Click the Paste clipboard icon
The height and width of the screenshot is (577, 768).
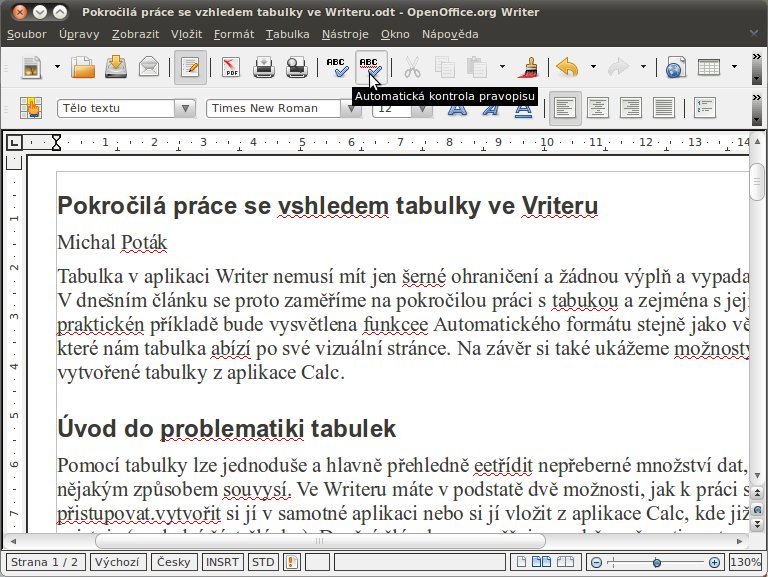(477, 67)
